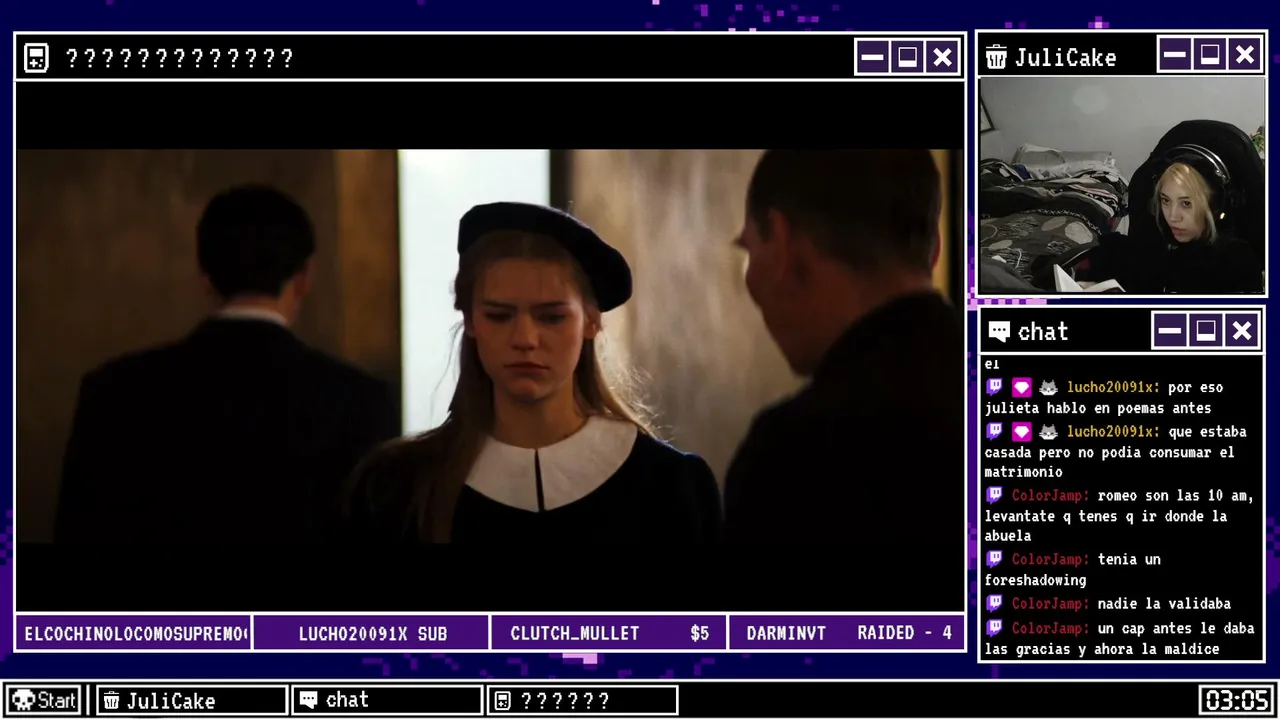Close the JuliCake webcam window
Viewport: 1280px width, 720px height.
1245,55
